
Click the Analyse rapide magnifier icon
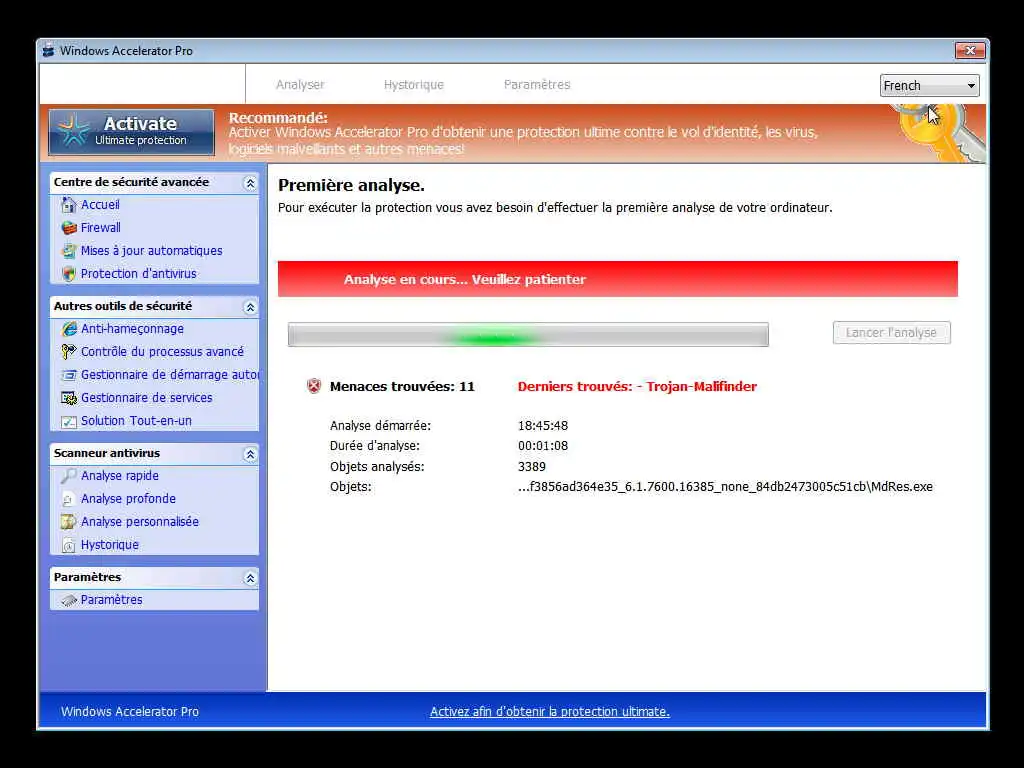click(69, 476)
